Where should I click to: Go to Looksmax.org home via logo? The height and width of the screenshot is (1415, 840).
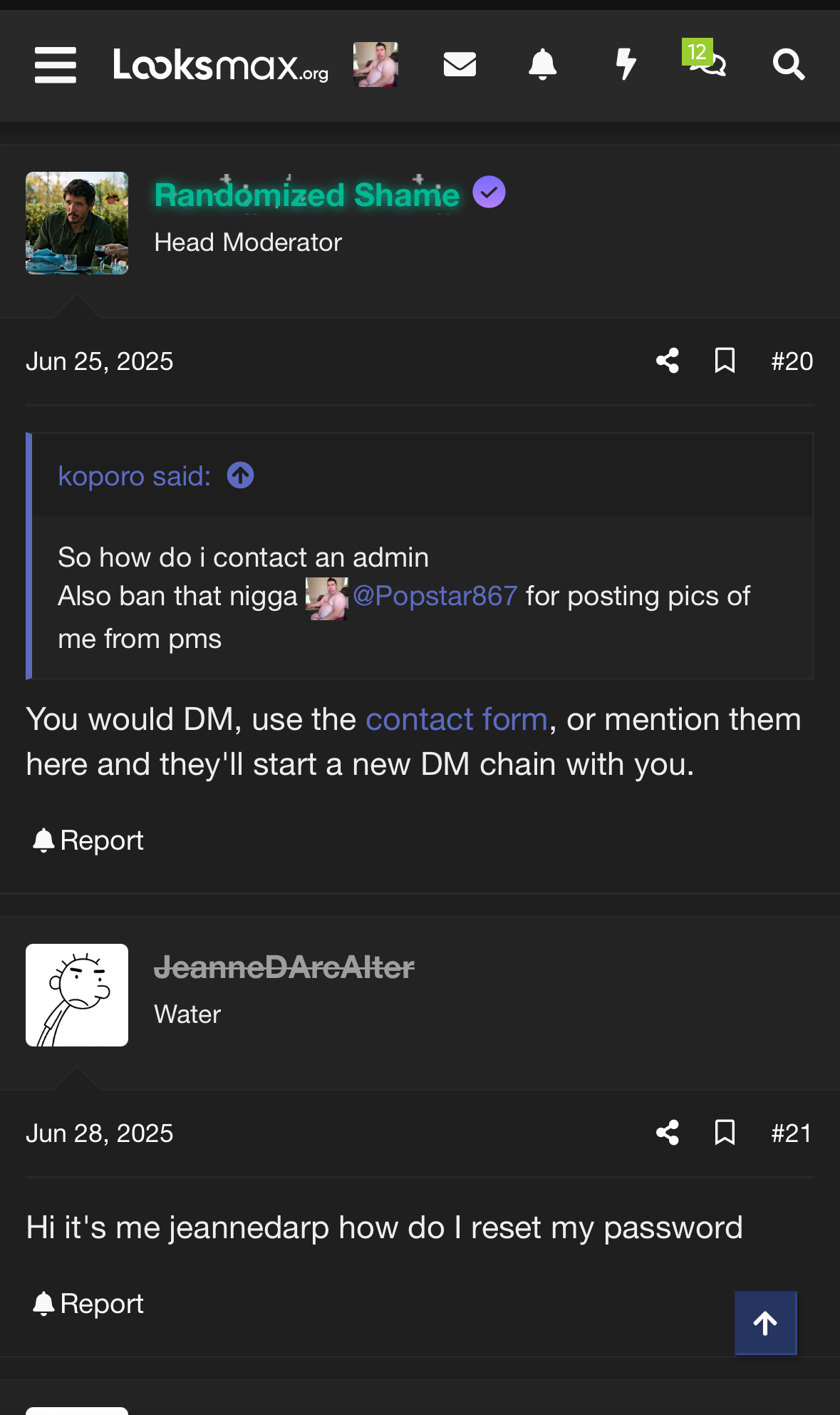221,65
